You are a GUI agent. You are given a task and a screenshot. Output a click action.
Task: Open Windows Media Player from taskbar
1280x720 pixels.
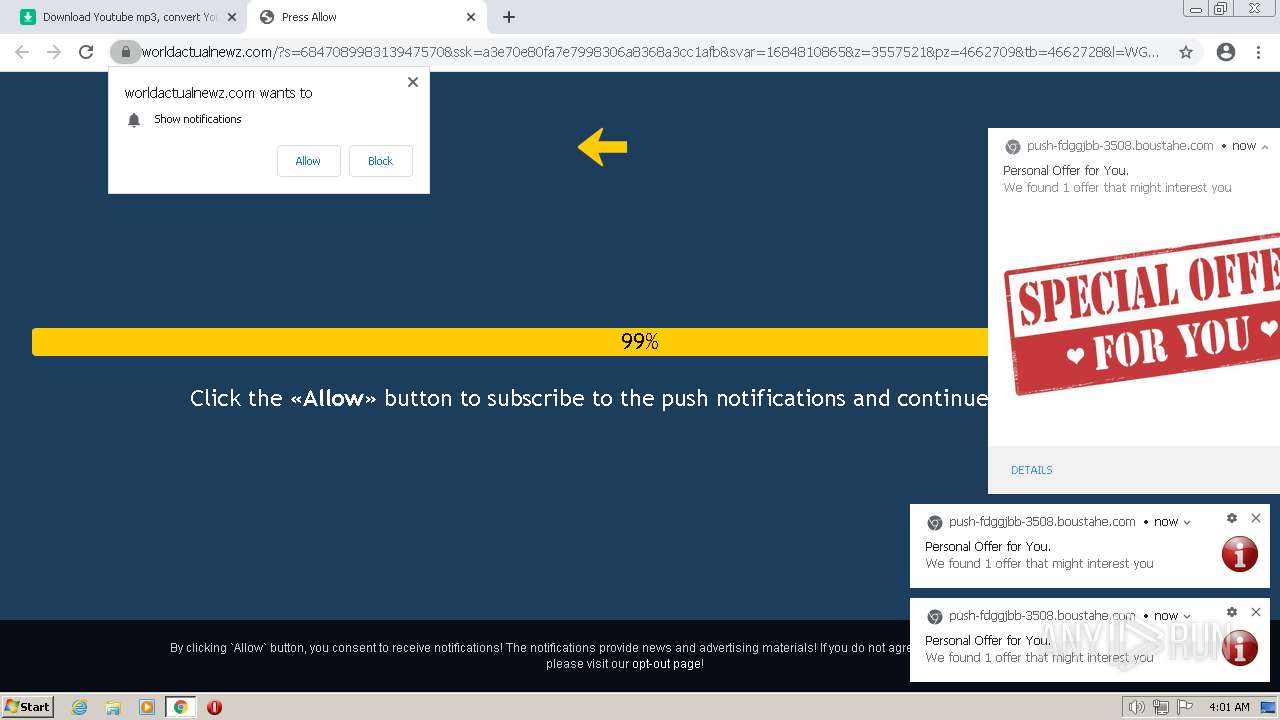(x=147, y=707)
